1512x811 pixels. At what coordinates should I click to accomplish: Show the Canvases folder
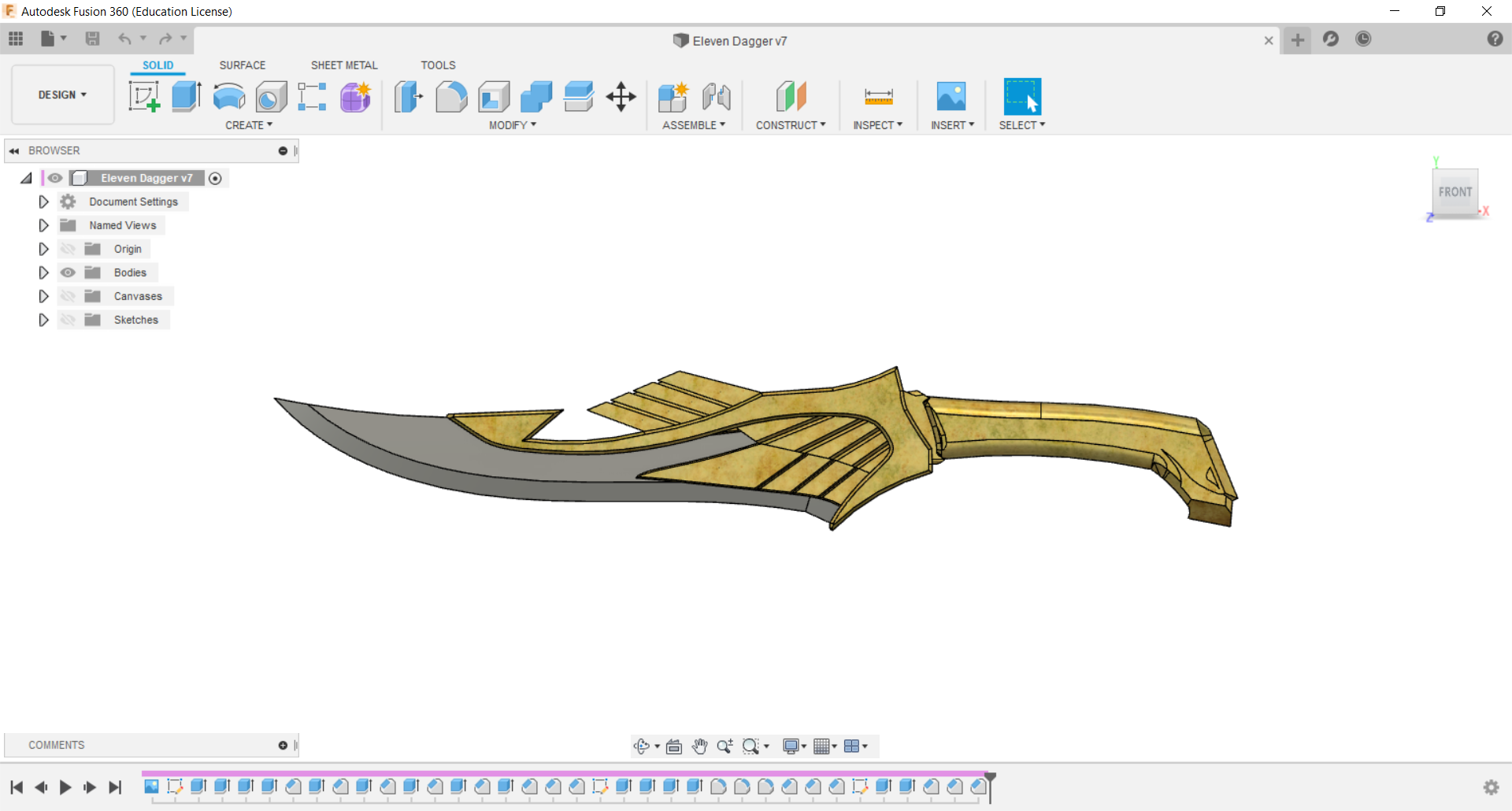pyautogui.click(x=69, y=296)
